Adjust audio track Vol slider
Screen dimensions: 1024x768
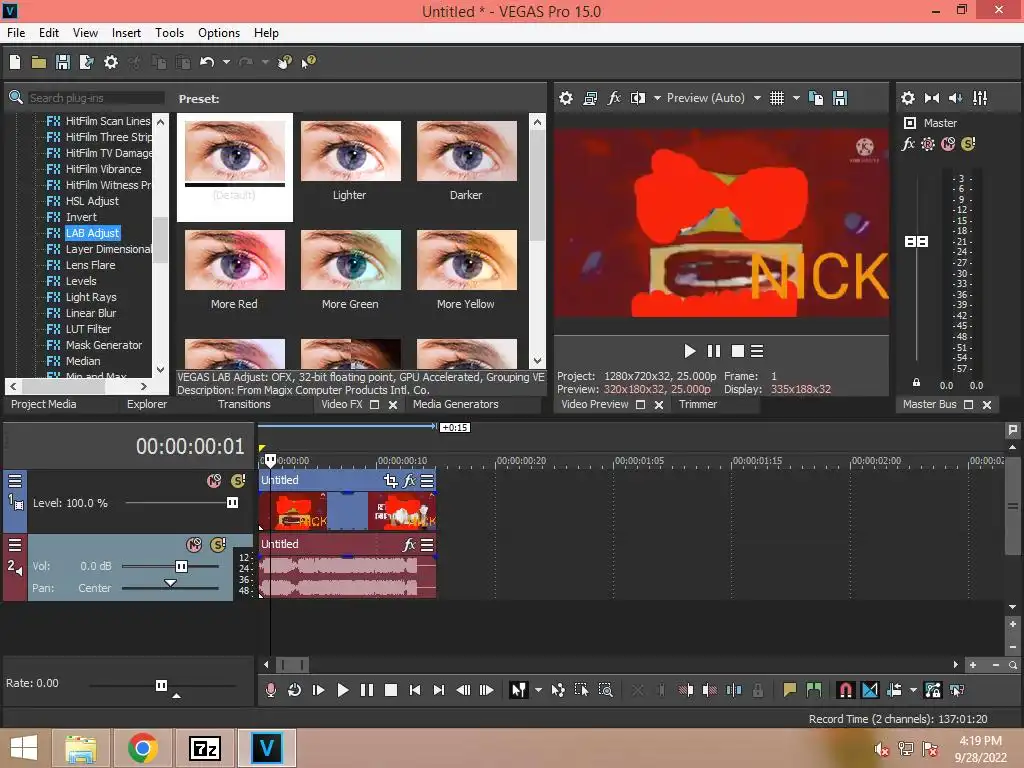pyautogui.click(x=182, y=566)
